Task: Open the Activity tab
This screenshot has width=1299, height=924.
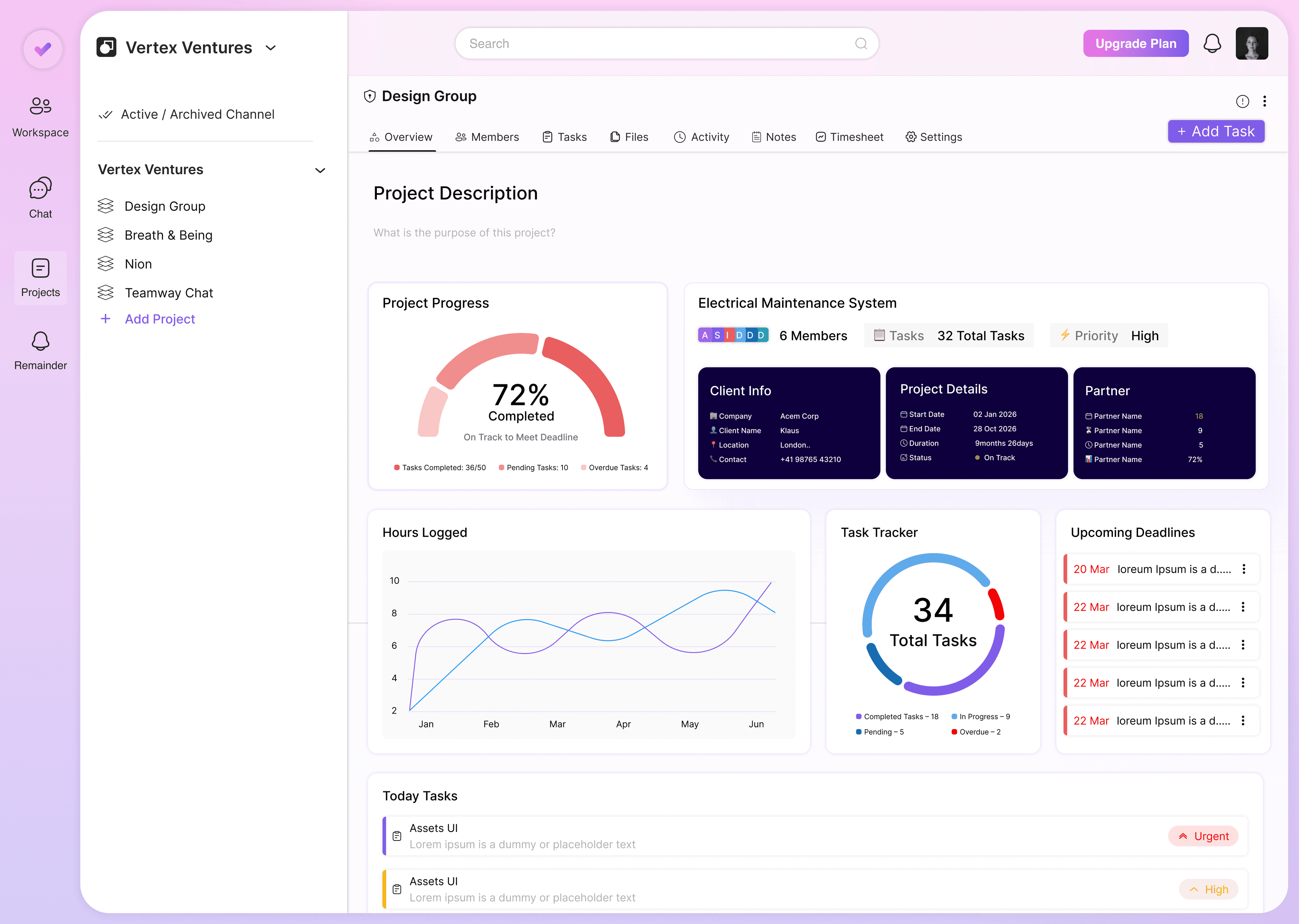Action: click(701, 137)
